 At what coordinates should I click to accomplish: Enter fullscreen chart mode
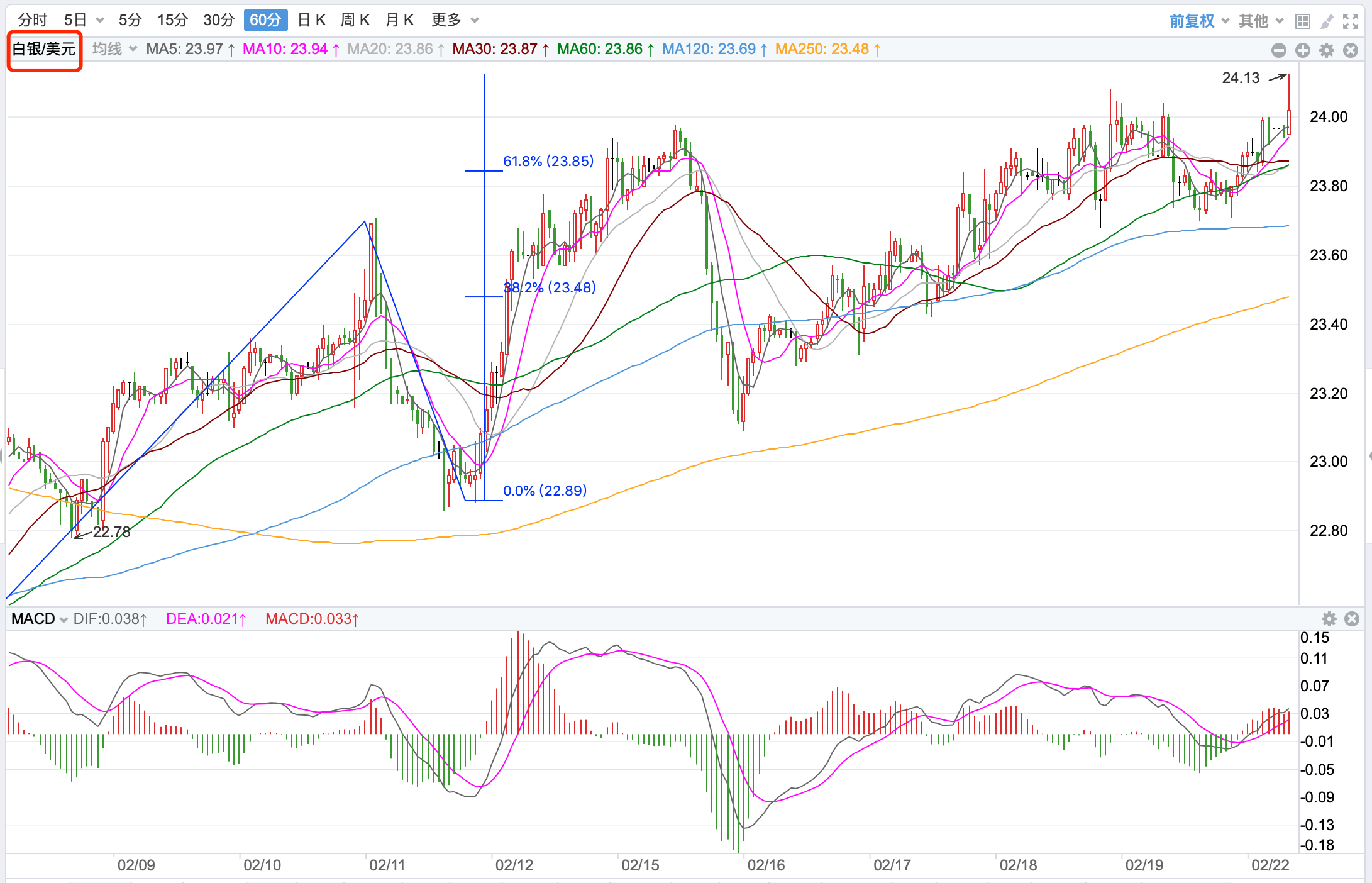click(x=1350, y=21)
